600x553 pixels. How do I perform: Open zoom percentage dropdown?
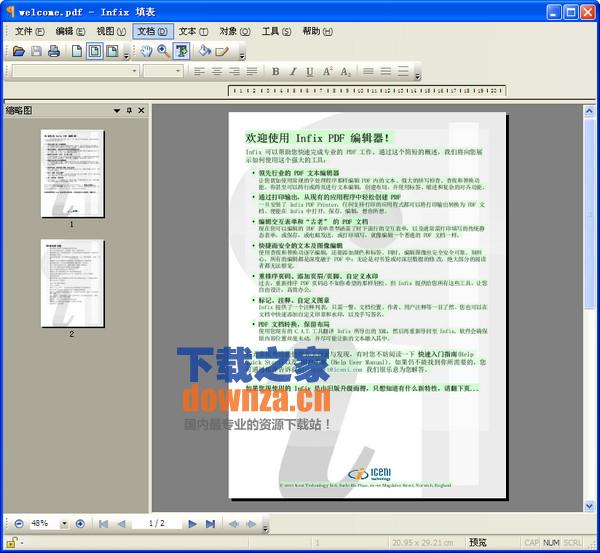(x=64, y=524)
